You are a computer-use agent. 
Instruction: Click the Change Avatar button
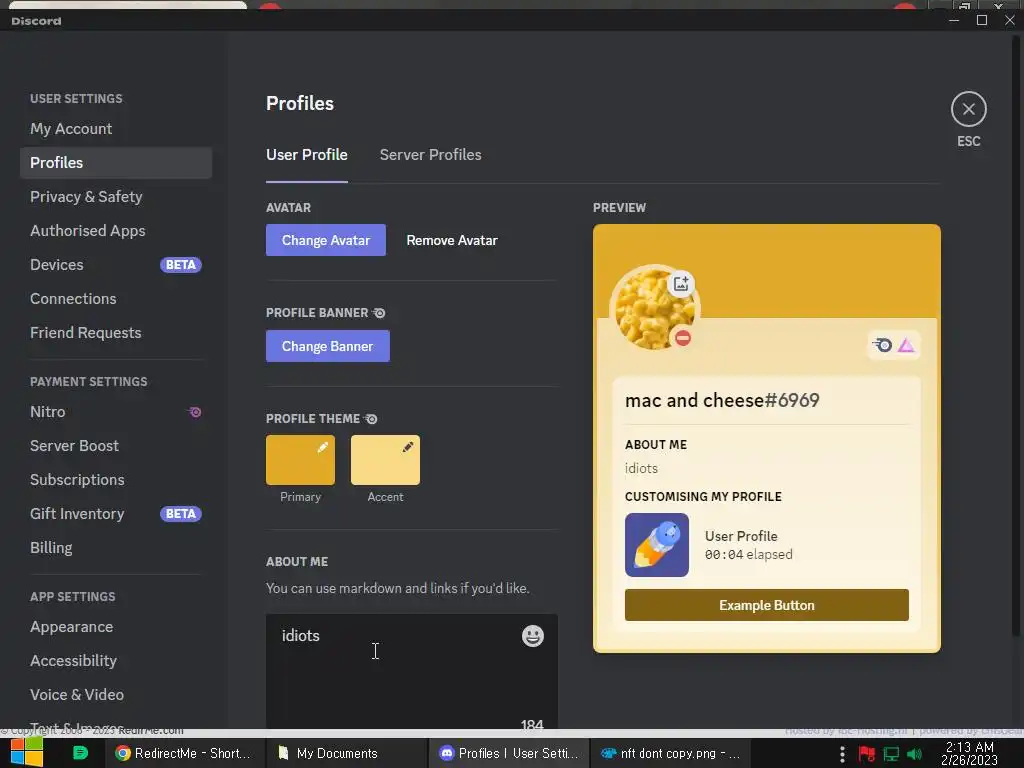point(326,240)
